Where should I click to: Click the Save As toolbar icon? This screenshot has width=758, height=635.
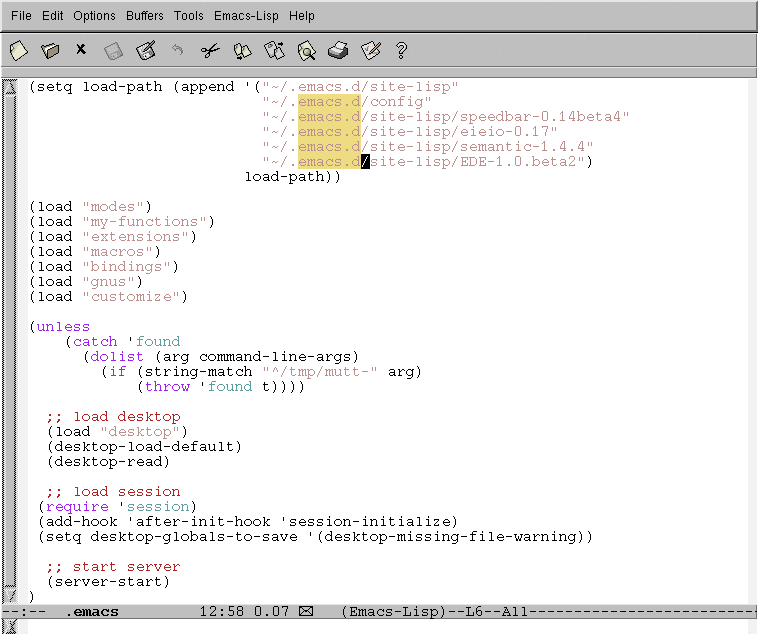coord(146,50)
